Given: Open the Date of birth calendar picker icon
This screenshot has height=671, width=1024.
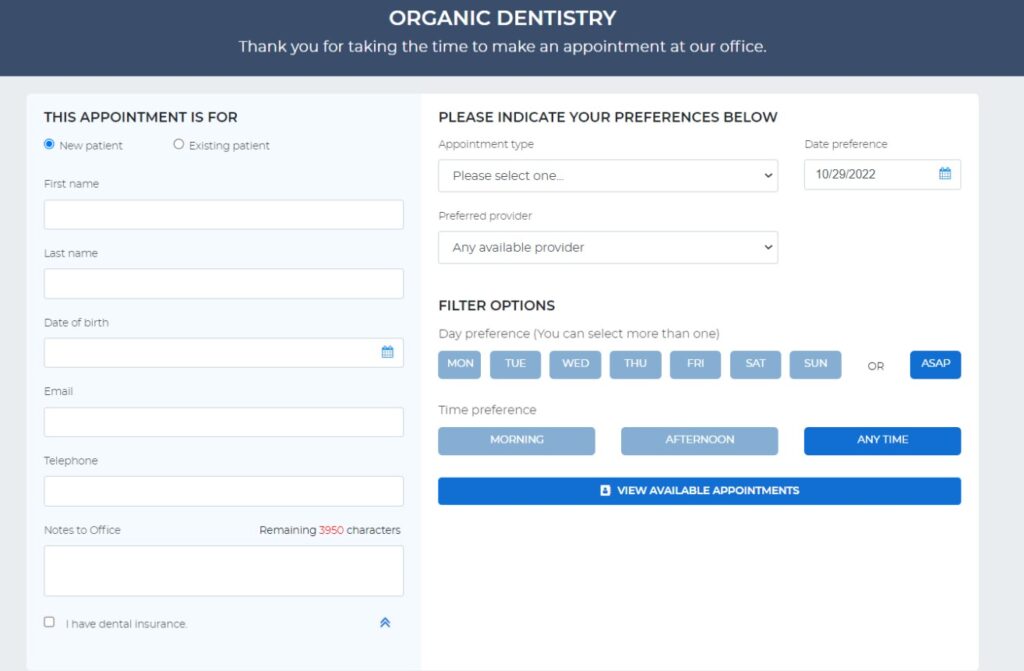Looking at the screenshot, I should 390,352.
